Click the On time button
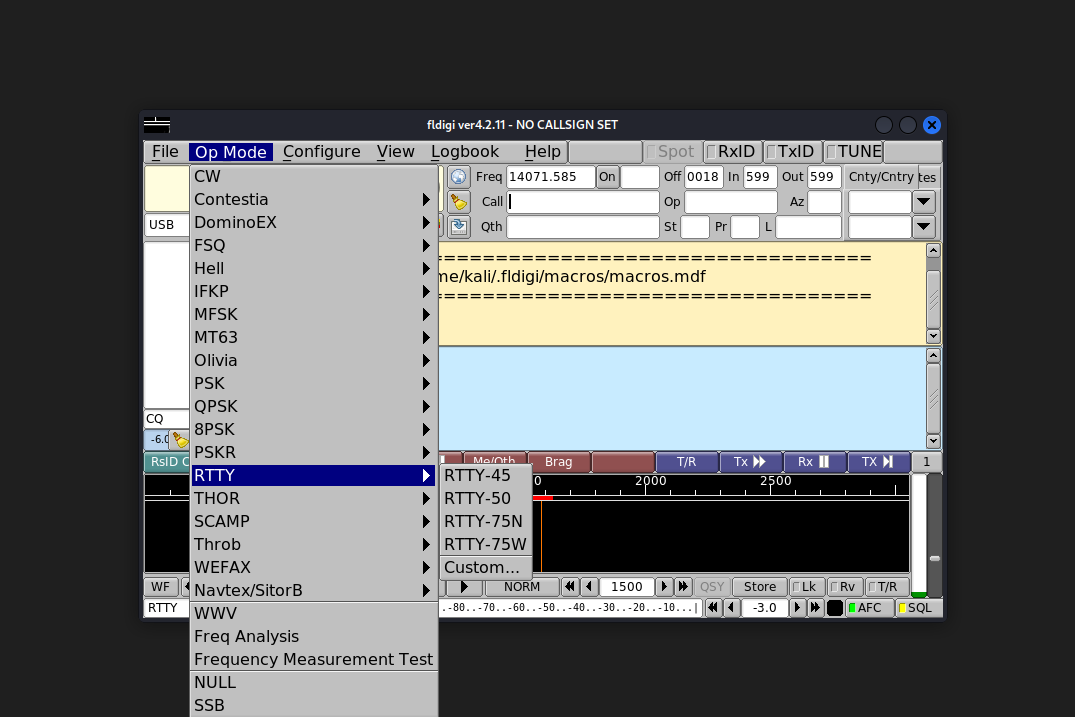The image size is (1075, 717). click(x=607, y=177)
